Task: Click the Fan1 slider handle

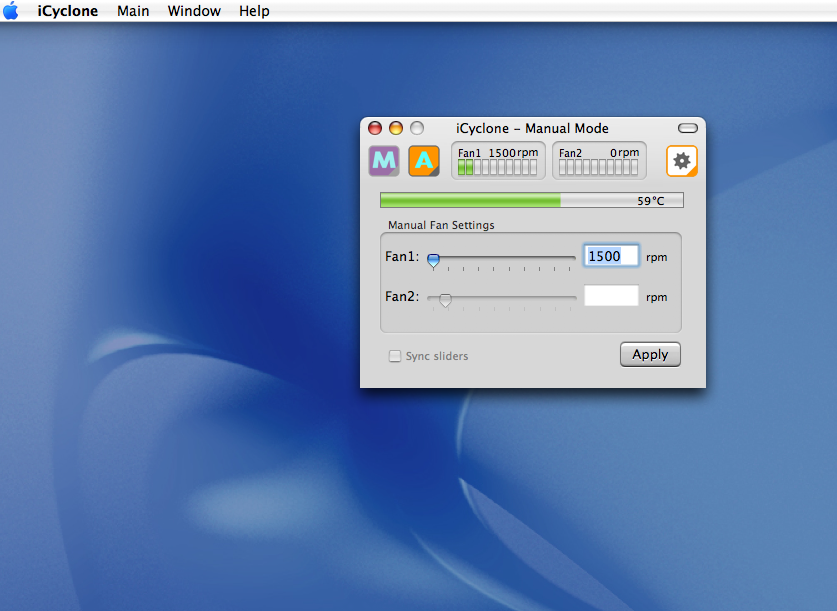Action: pyautogui.click(x=433, y=259)
